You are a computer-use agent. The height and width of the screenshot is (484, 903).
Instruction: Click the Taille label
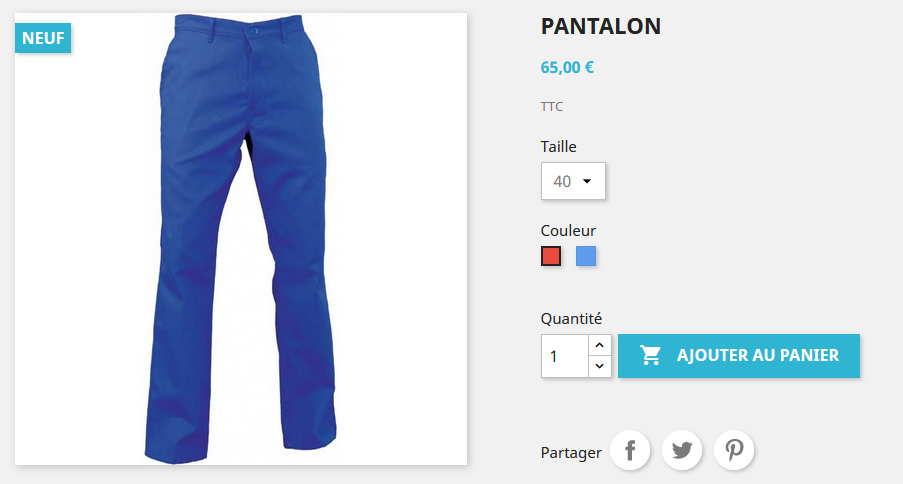coord(559,146)
